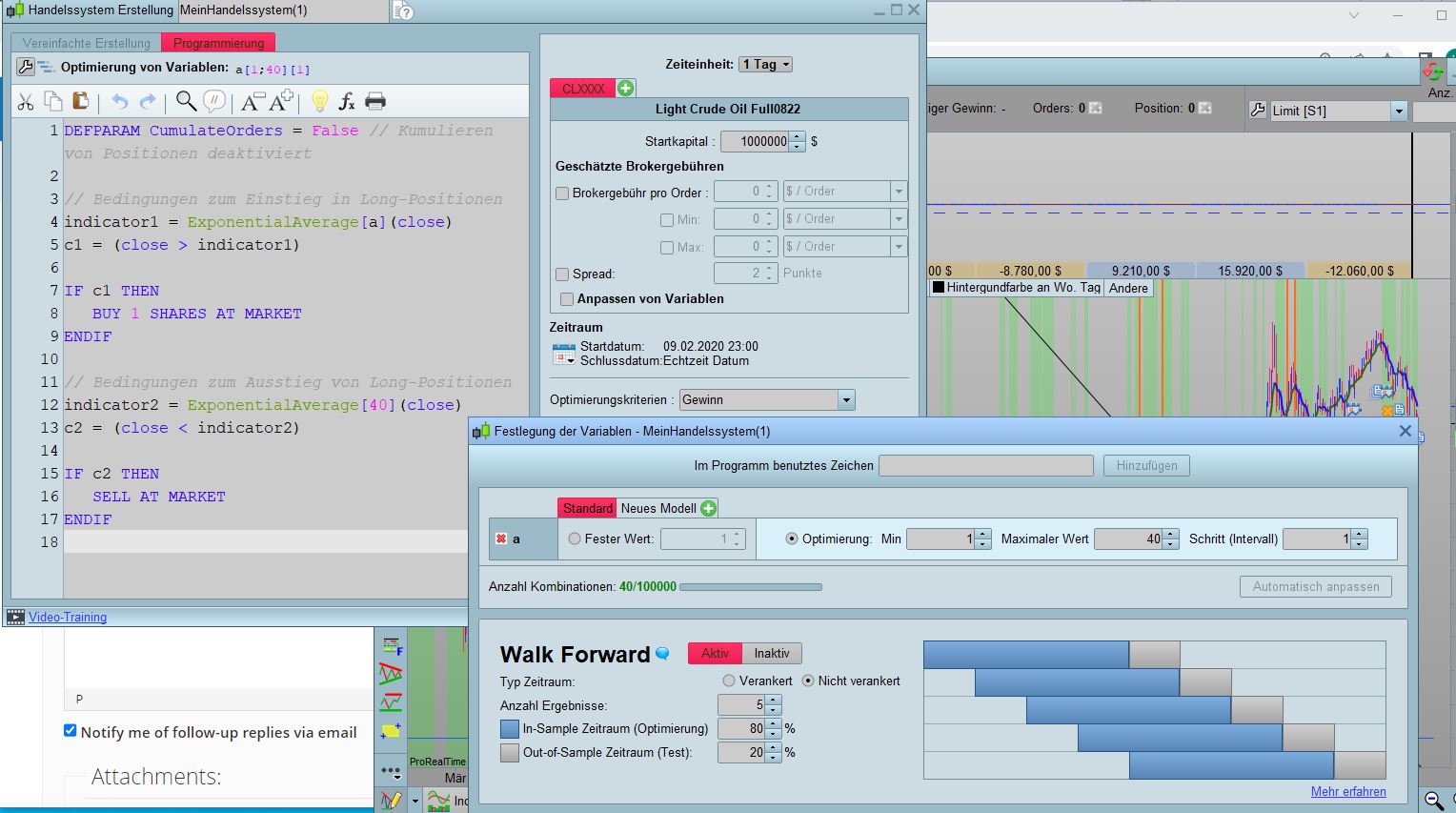The height and width of the screenshot is (813, 1456).
Task: Select the horizontal channel drawing tool
Action: tap(391, 703)
